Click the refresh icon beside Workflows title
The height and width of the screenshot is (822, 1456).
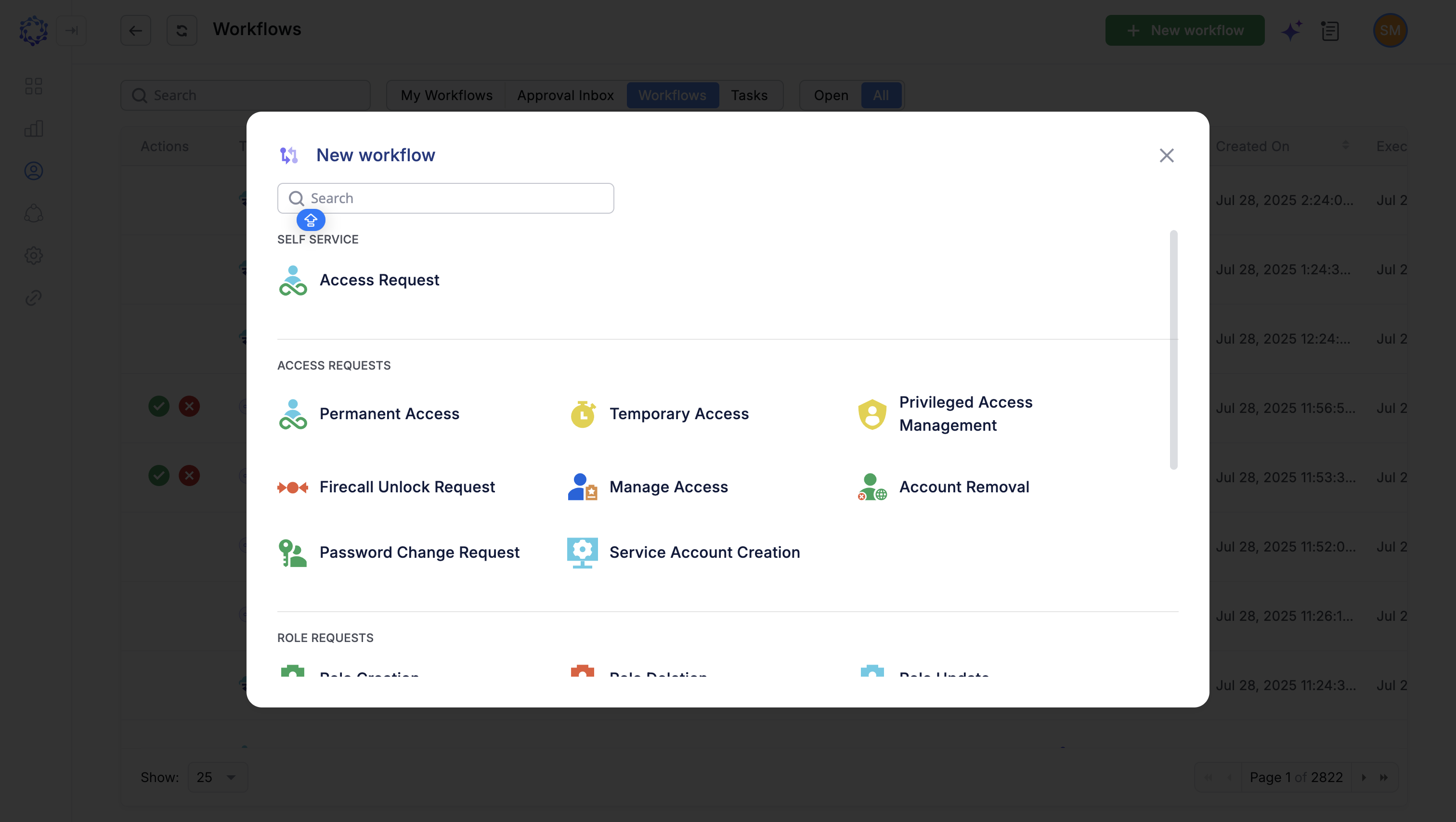pyautogui.click(x=182, y=30)
